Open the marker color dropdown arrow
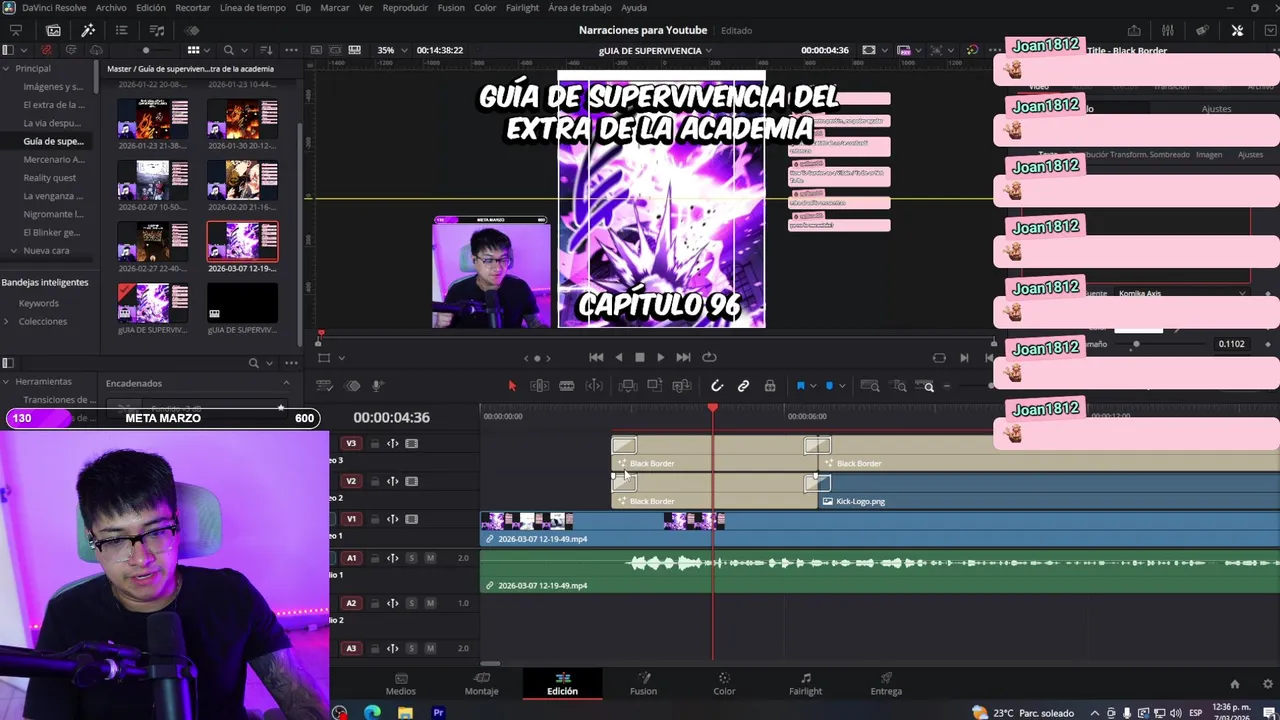1280x720 pixels. [841, 386]
